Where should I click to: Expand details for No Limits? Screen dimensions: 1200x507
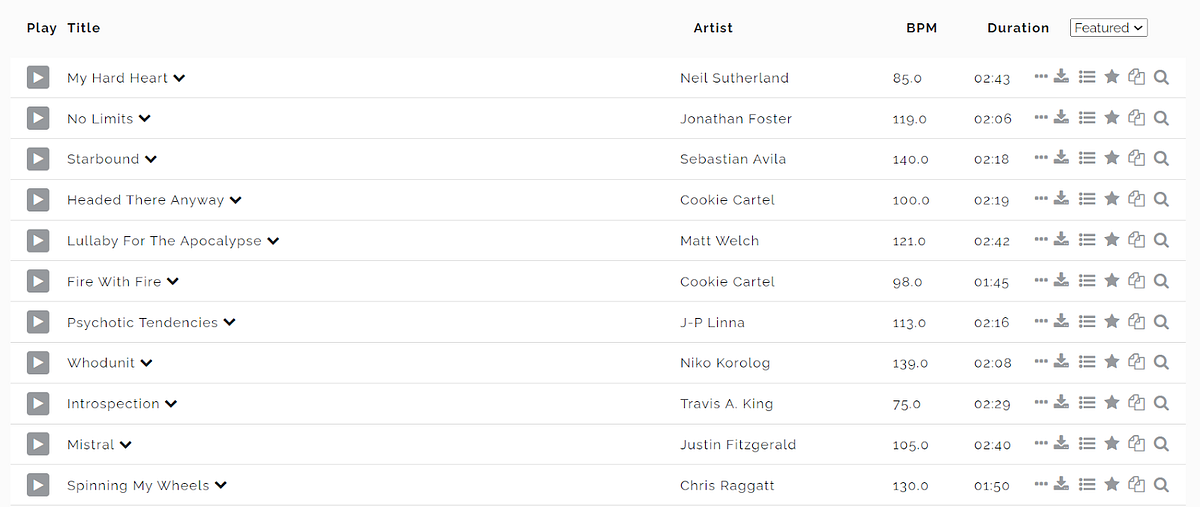click(144, 118)
